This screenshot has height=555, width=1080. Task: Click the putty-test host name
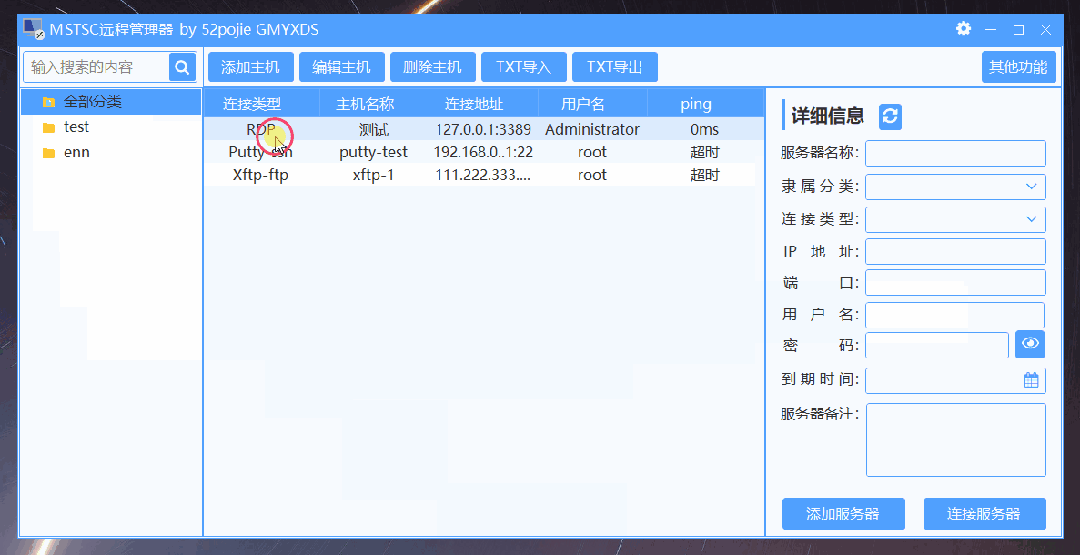(373, 152)
